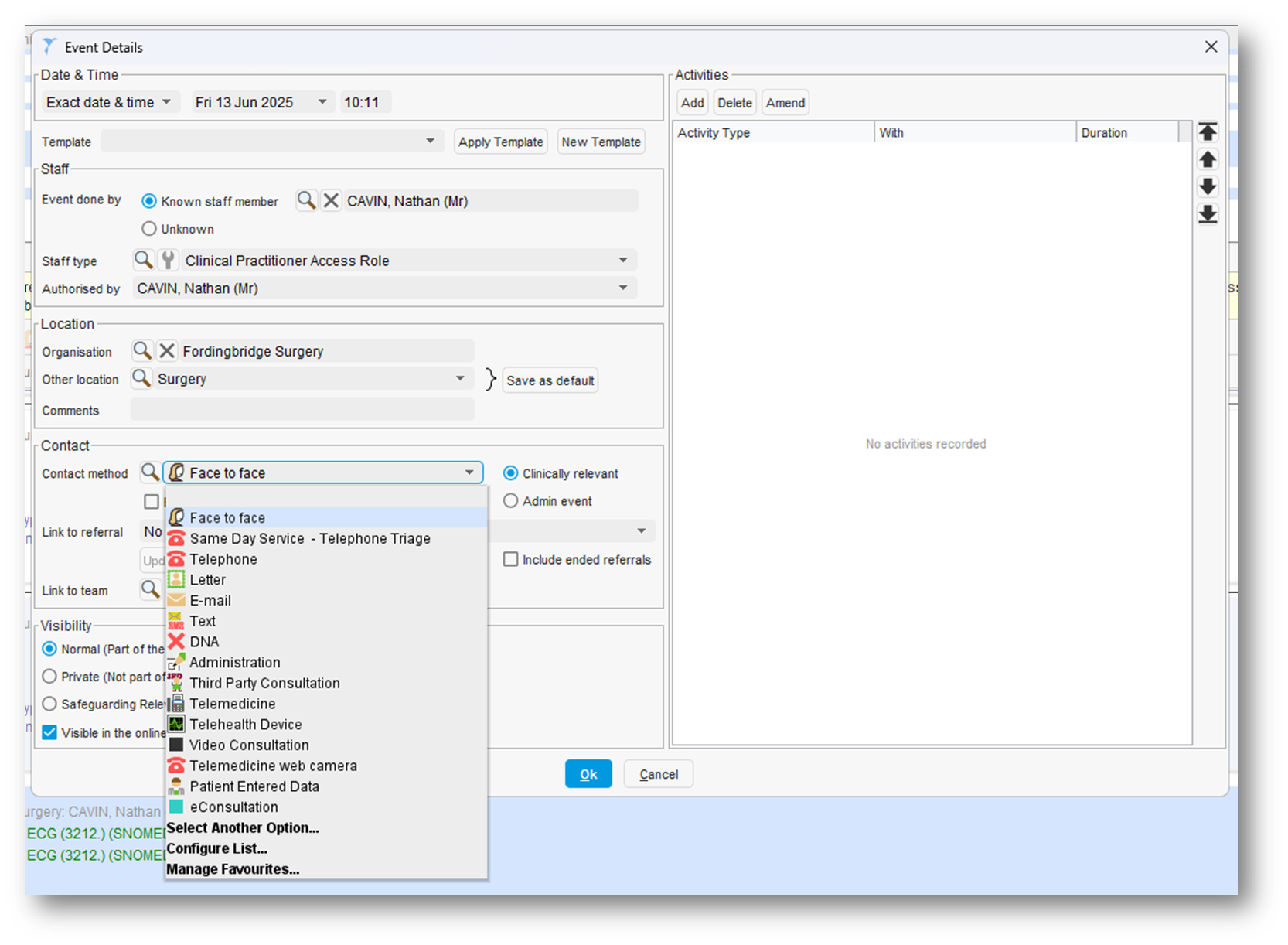The height and width of the screenshot is (945, 1288).
Task: Click the red phone icon beside Same Day Service
Action: pyautogui.click(x=176, y=538)
